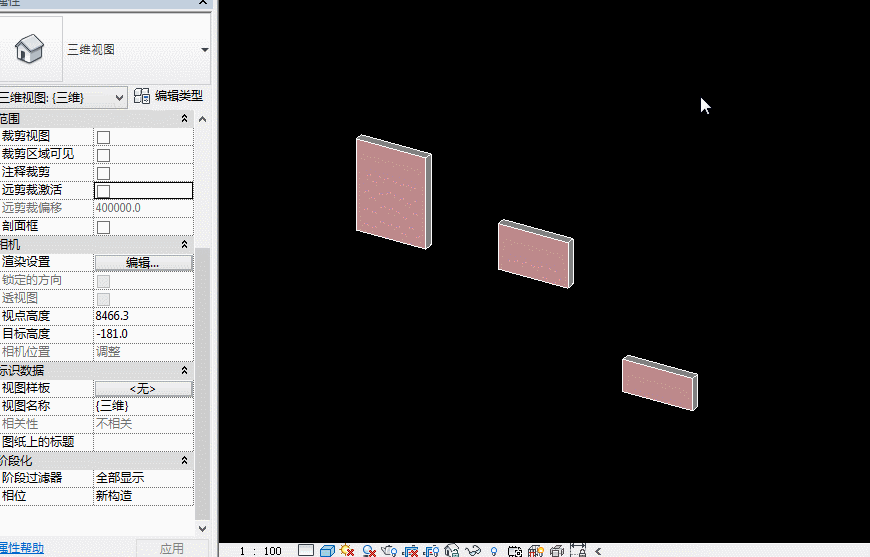
Task: Select the shortest pink wall at lower right
Action: [659, 383]
